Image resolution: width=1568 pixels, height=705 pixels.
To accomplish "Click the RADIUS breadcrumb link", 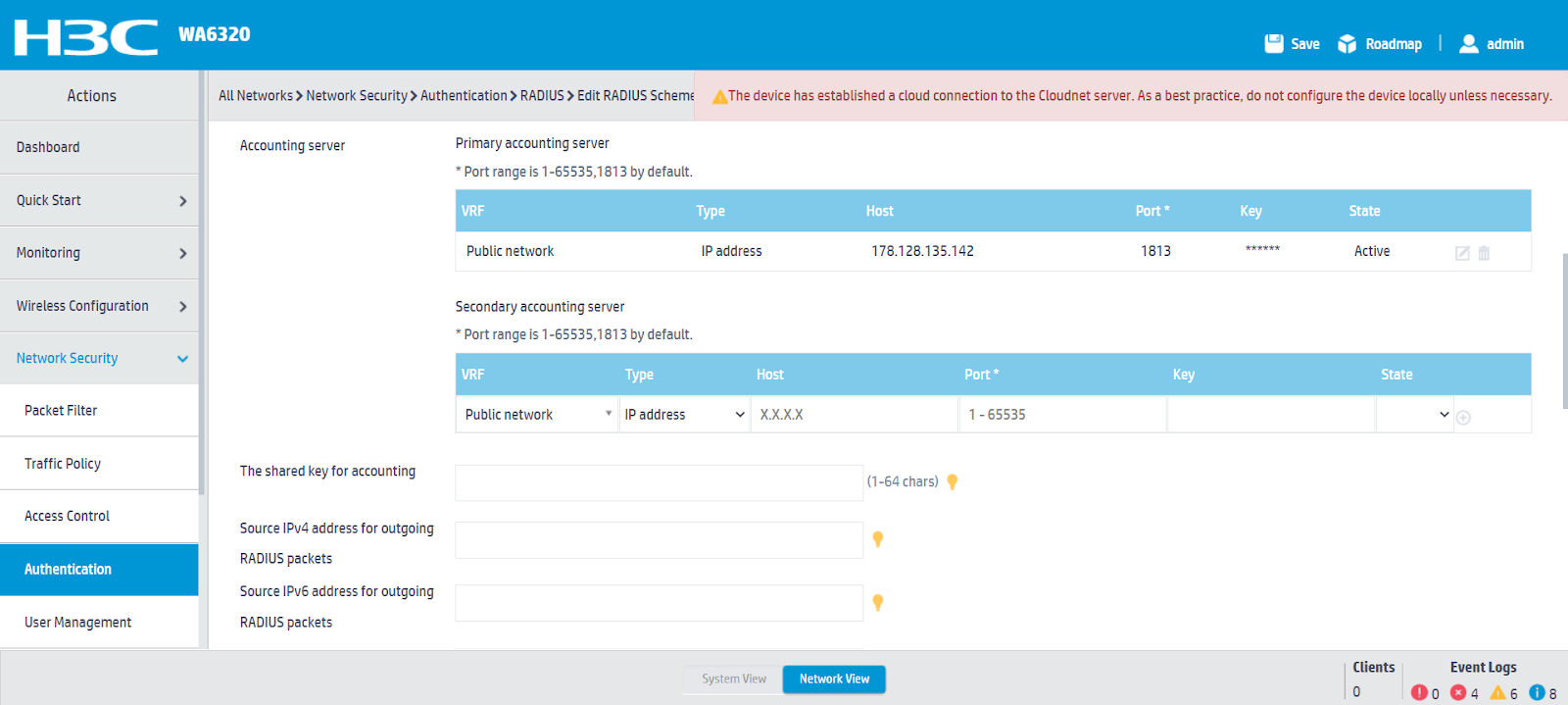I will (542, 95).
